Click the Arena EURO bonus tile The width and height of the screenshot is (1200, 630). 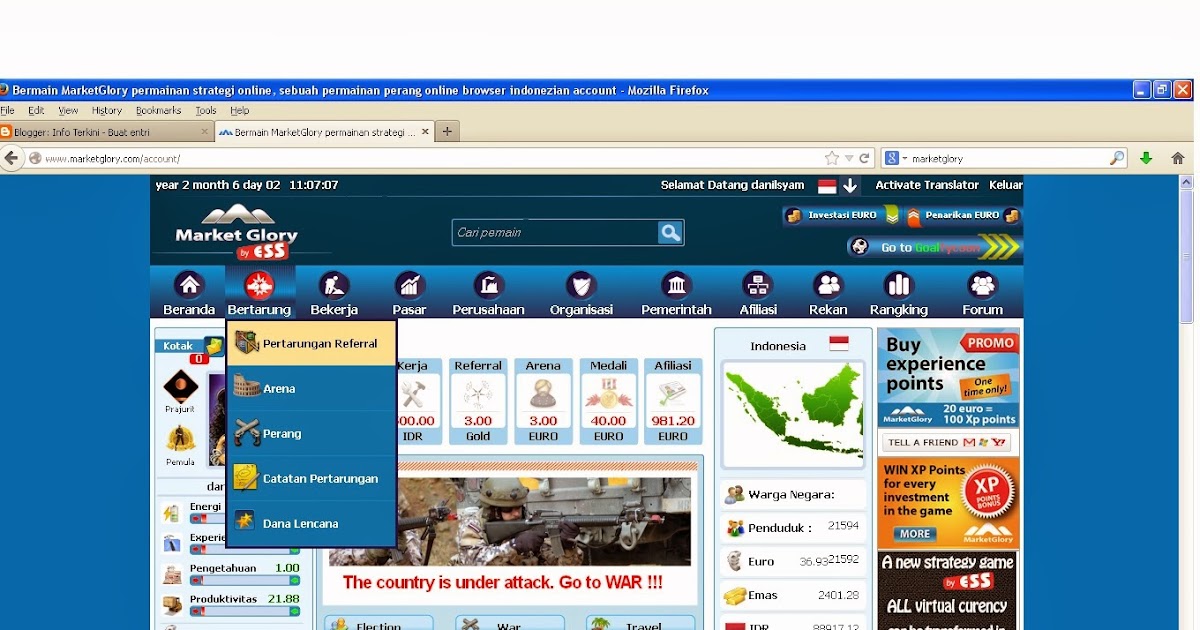543,401
